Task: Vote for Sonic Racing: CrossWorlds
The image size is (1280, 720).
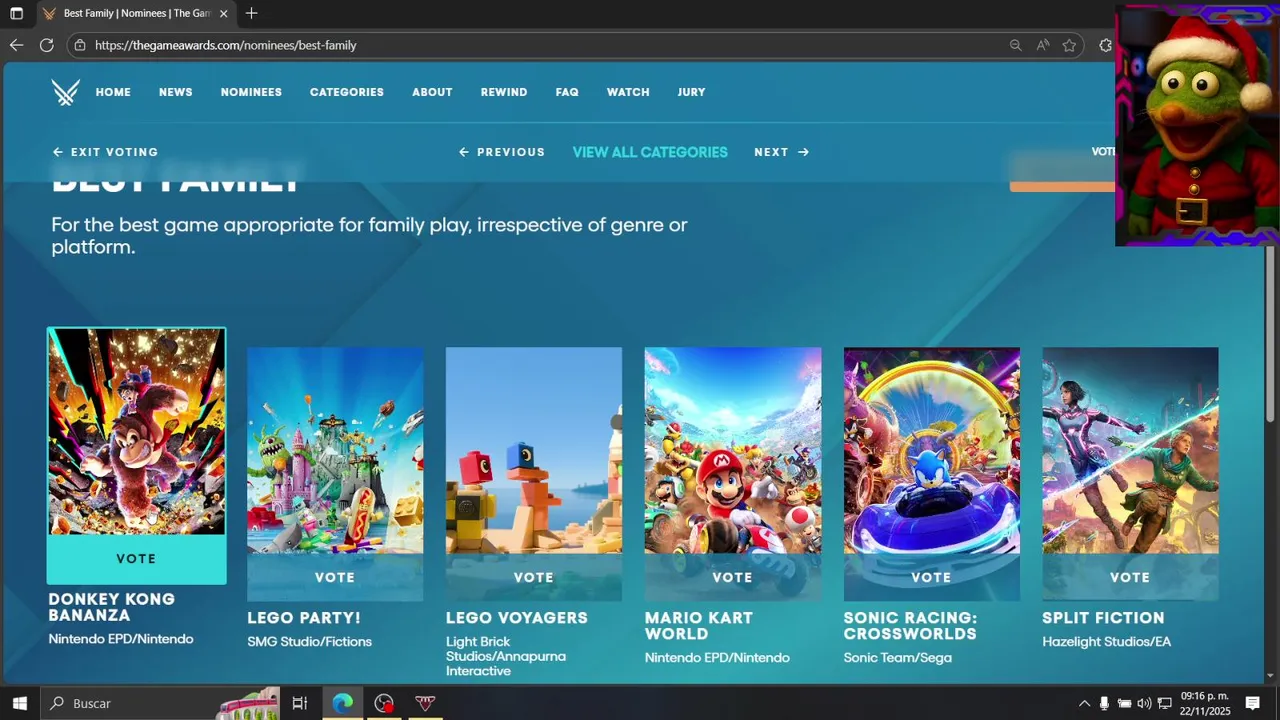Action: coord(931,577)
